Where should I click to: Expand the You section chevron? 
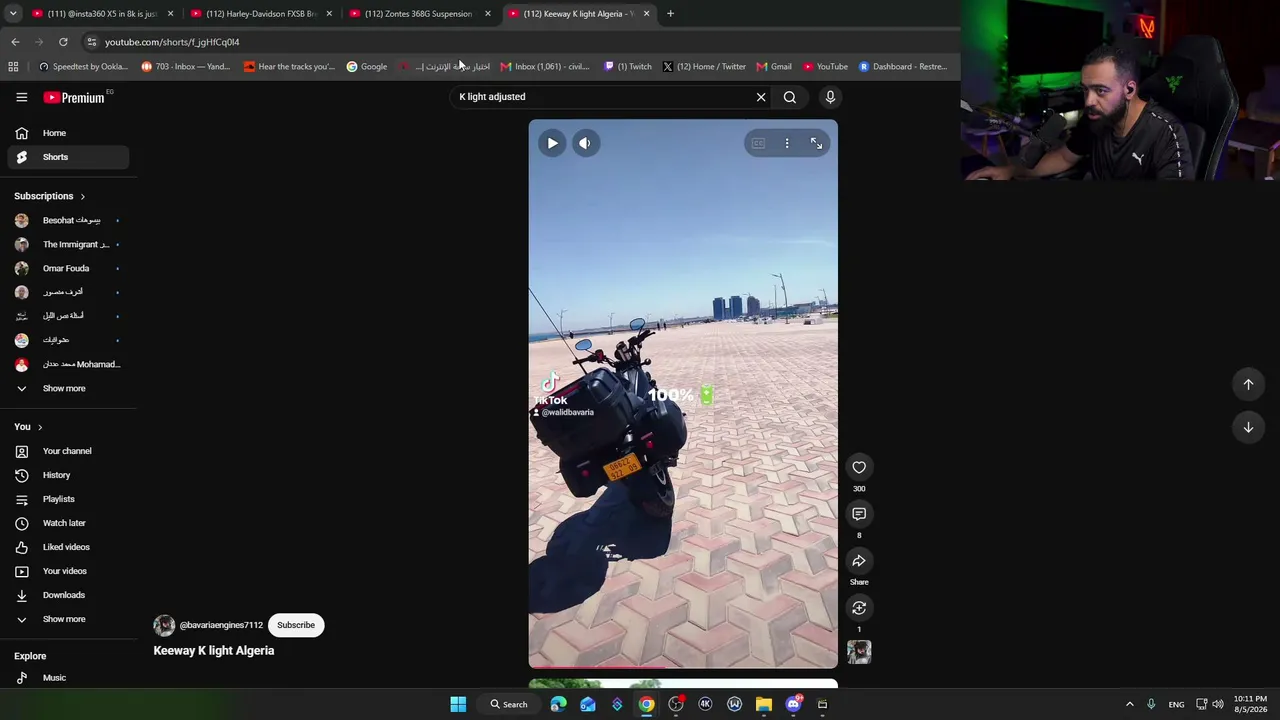(x=40, y=427)
